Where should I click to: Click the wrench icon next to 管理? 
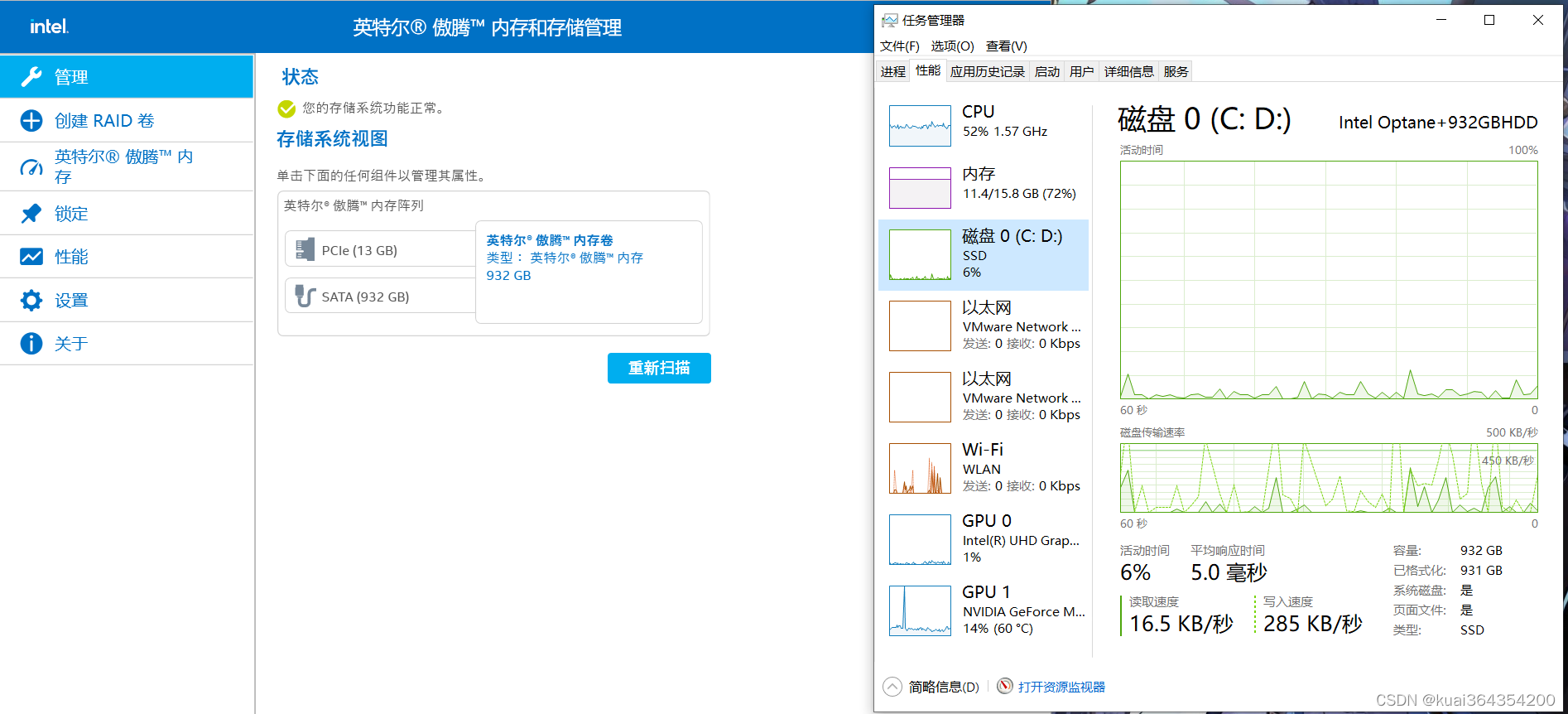coord(31,77)
